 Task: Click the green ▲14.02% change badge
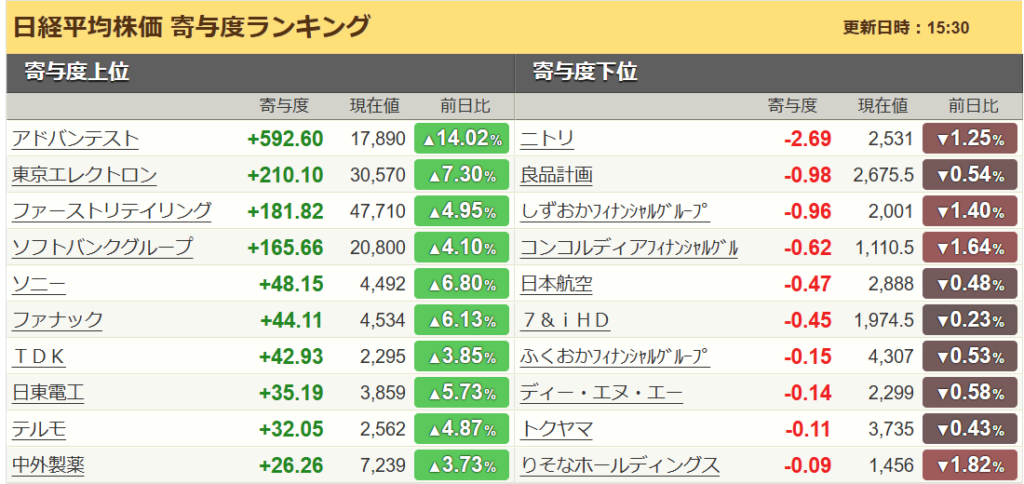pos(461,139)
